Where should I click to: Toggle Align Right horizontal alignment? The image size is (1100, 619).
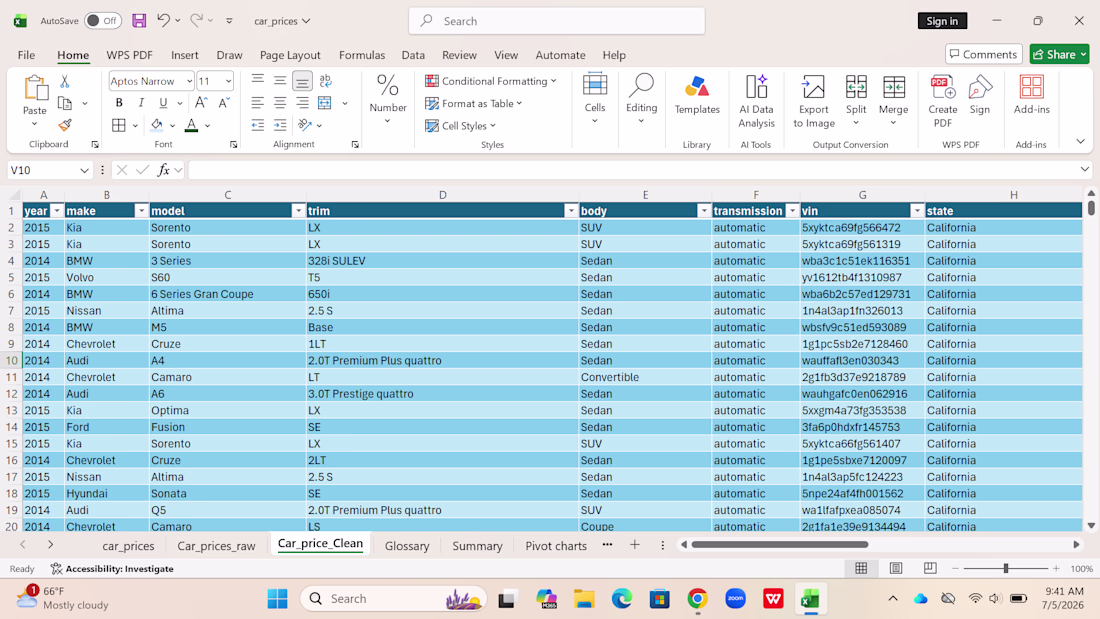click(302, 103)
